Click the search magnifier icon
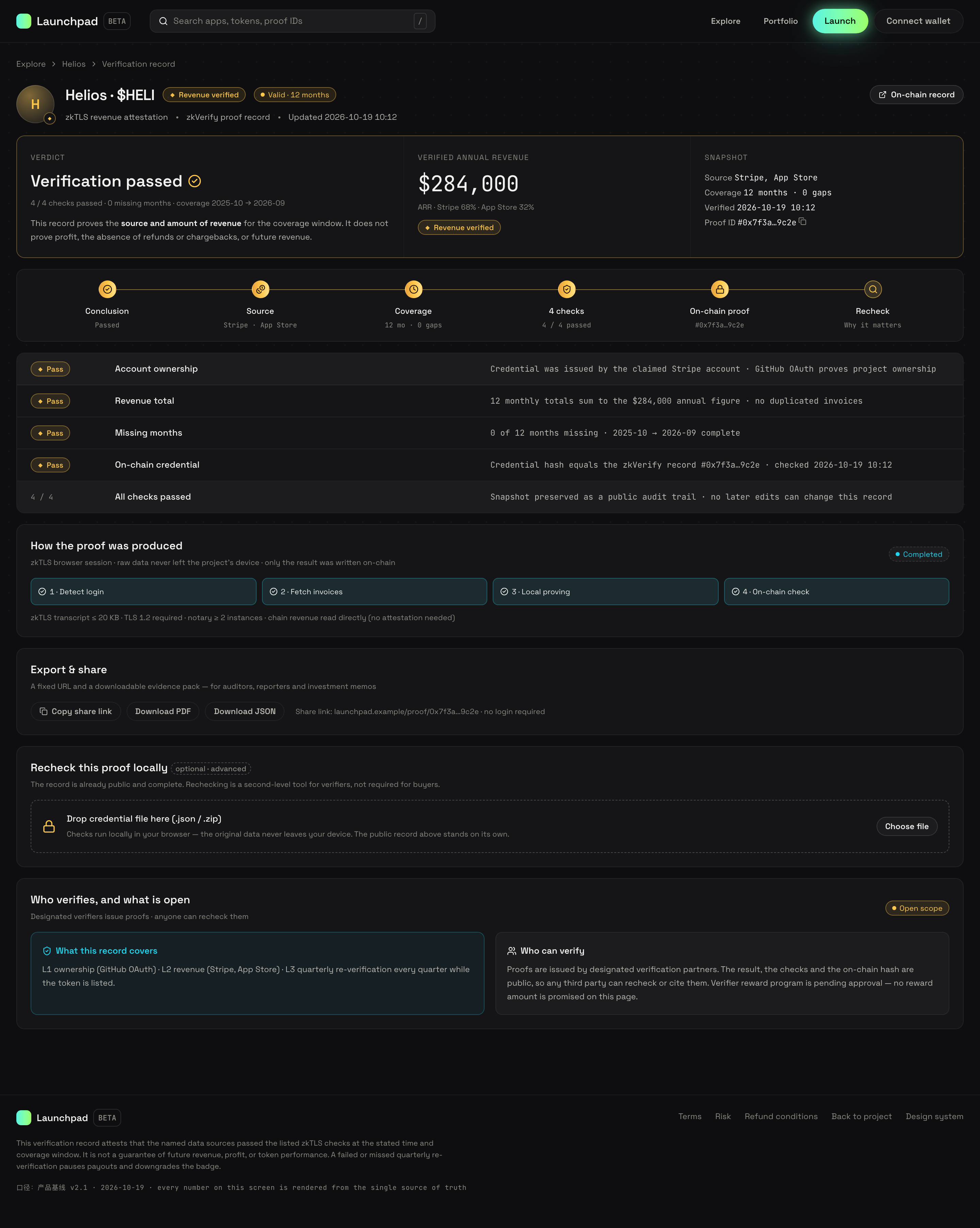Viewport: 980px width, 1228px height. (163, 21)
